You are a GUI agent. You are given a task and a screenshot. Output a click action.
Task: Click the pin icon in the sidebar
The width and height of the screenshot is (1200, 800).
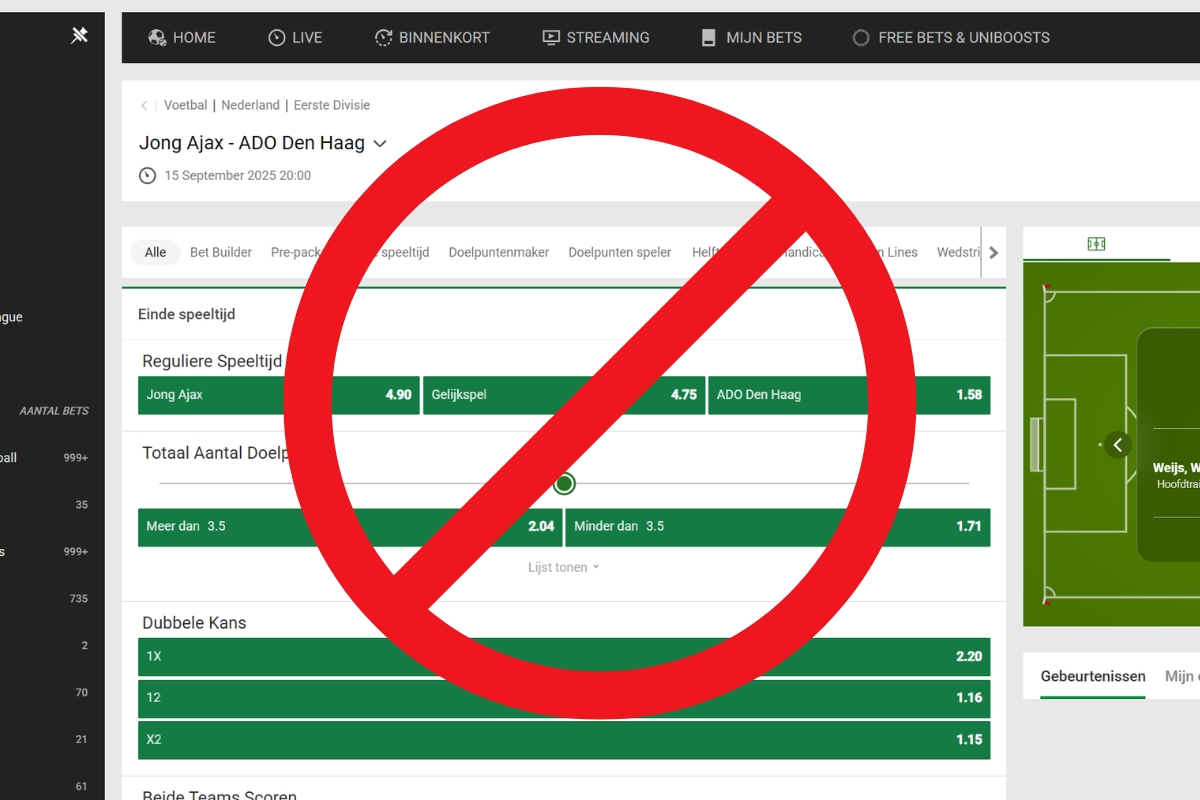point(80,36)
